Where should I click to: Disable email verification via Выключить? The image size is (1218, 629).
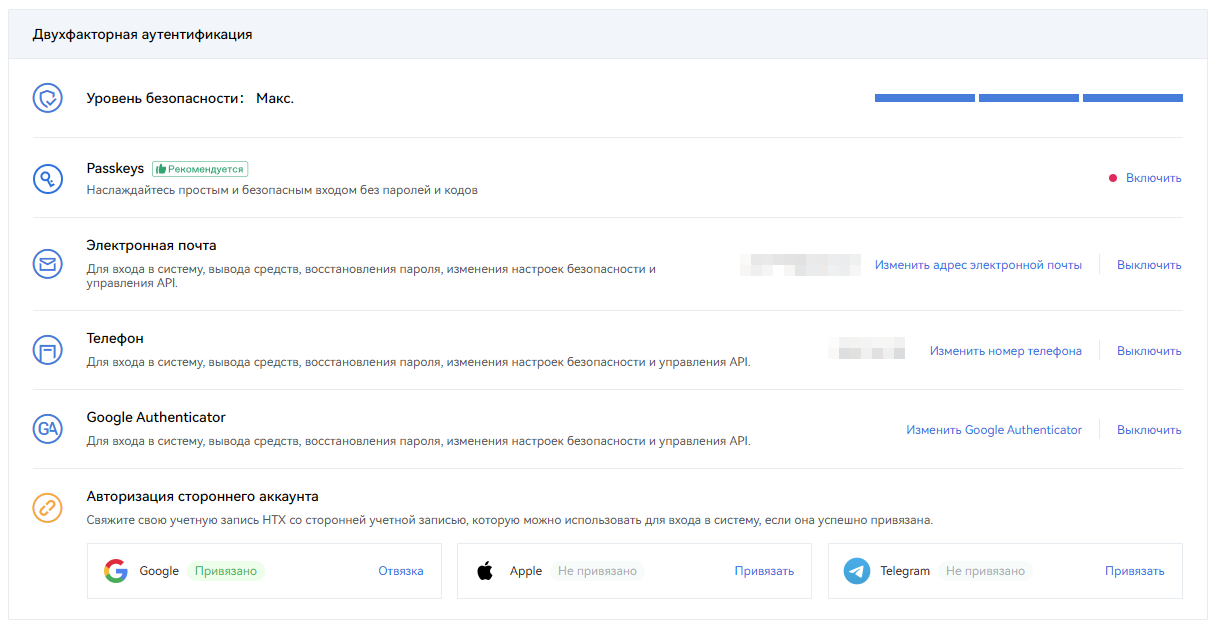click(1149, 265)
